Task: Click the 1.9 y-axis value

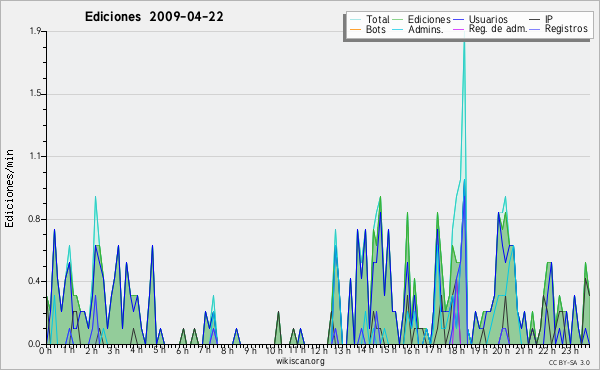Action: [x=35, y=31]
